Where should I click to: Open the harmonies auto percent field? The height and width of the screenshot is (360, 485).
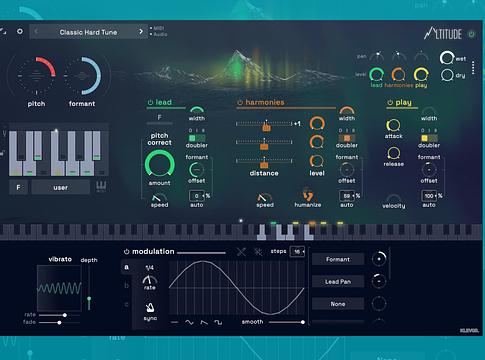point(347,196)
